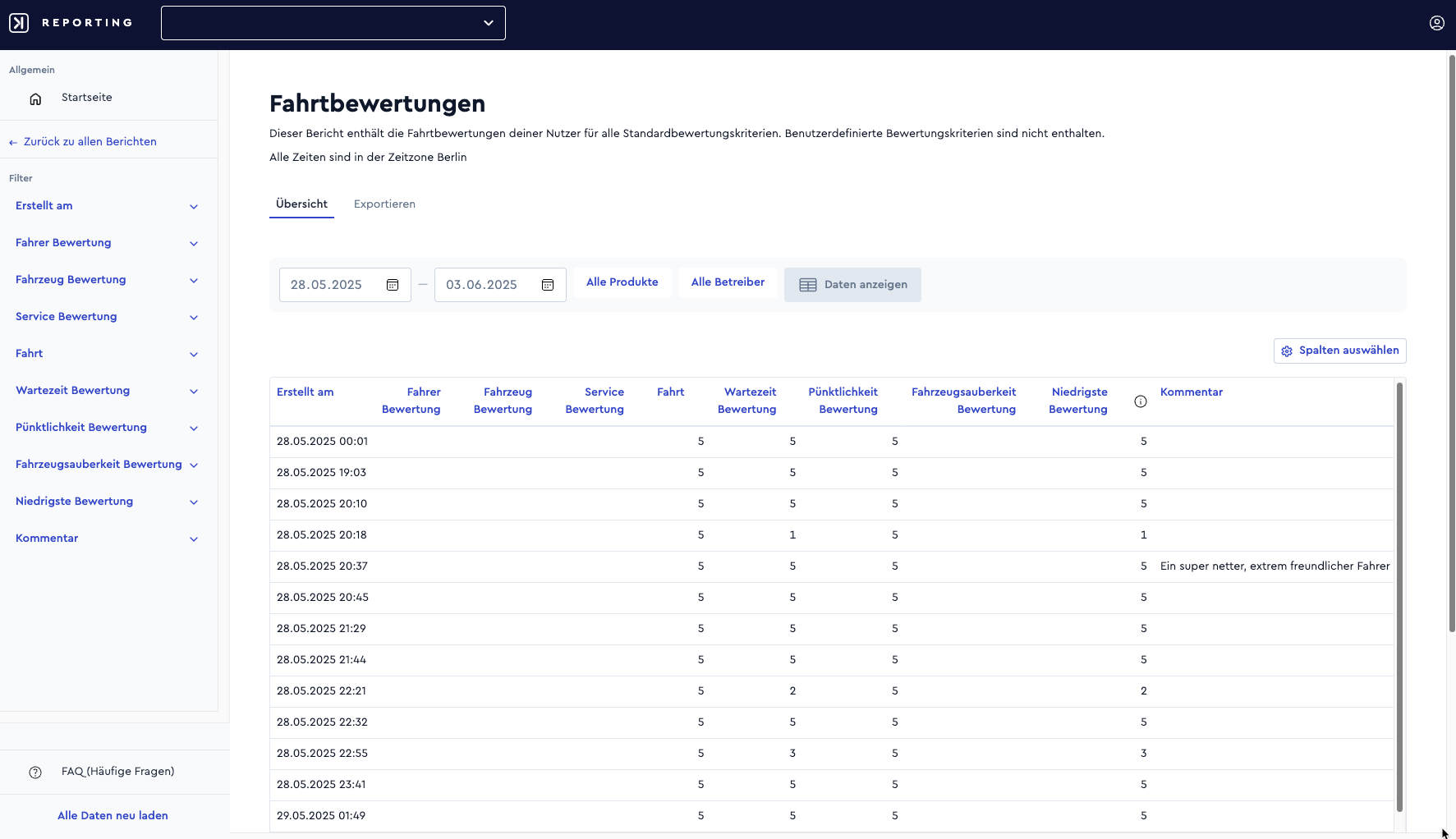Click the end date field 03.06.2025
The image size is (1456, 839).
500,285
